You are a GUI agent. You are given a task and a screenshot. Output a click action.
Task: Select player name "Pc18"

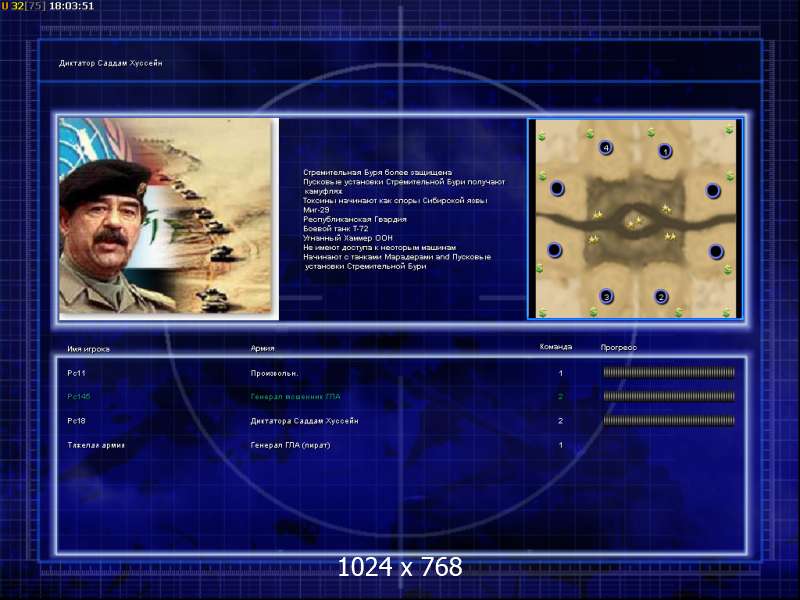(x=77, y=421)
